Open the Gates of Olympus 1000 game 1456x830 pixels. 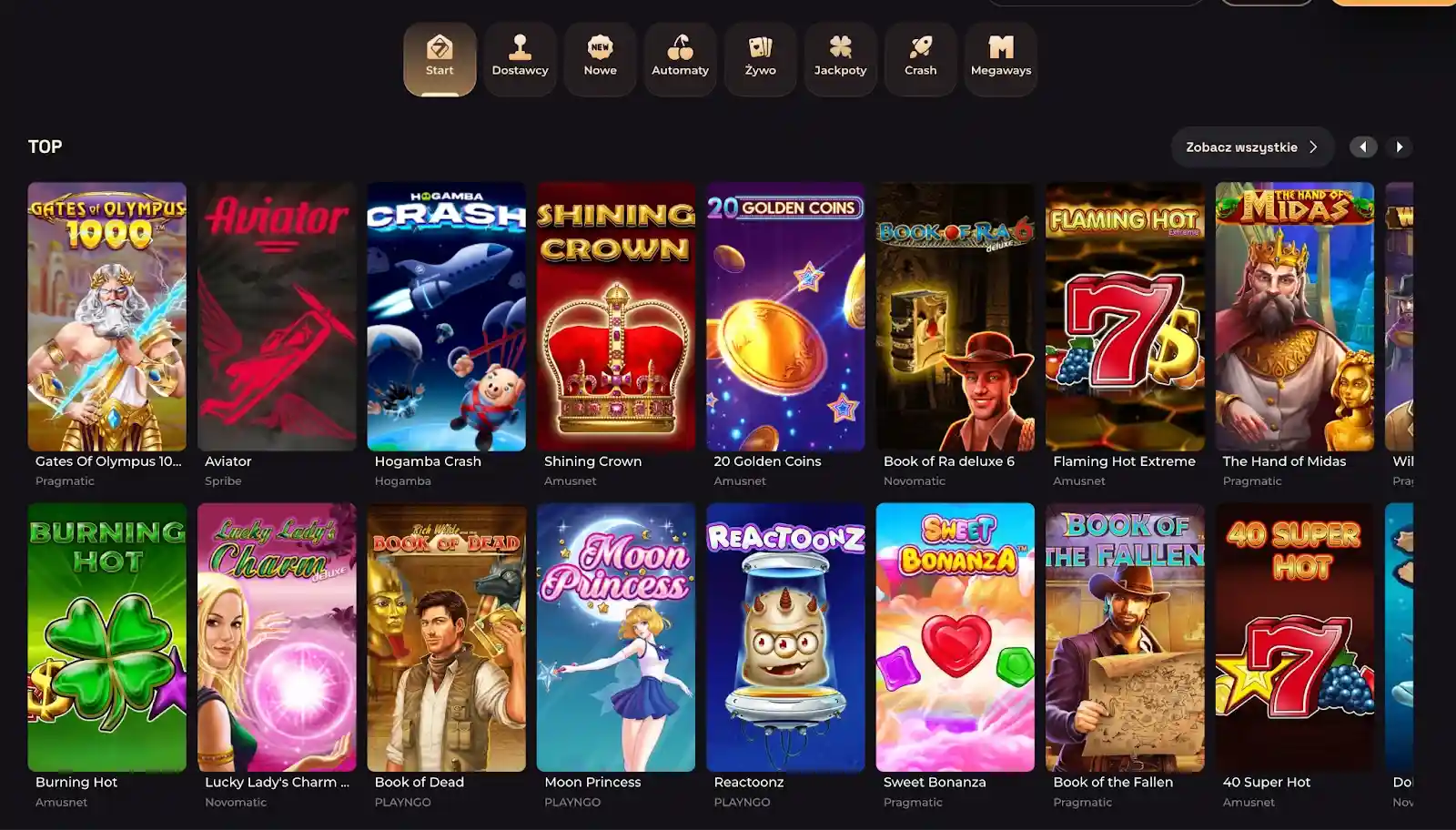(x=107, y=317)
